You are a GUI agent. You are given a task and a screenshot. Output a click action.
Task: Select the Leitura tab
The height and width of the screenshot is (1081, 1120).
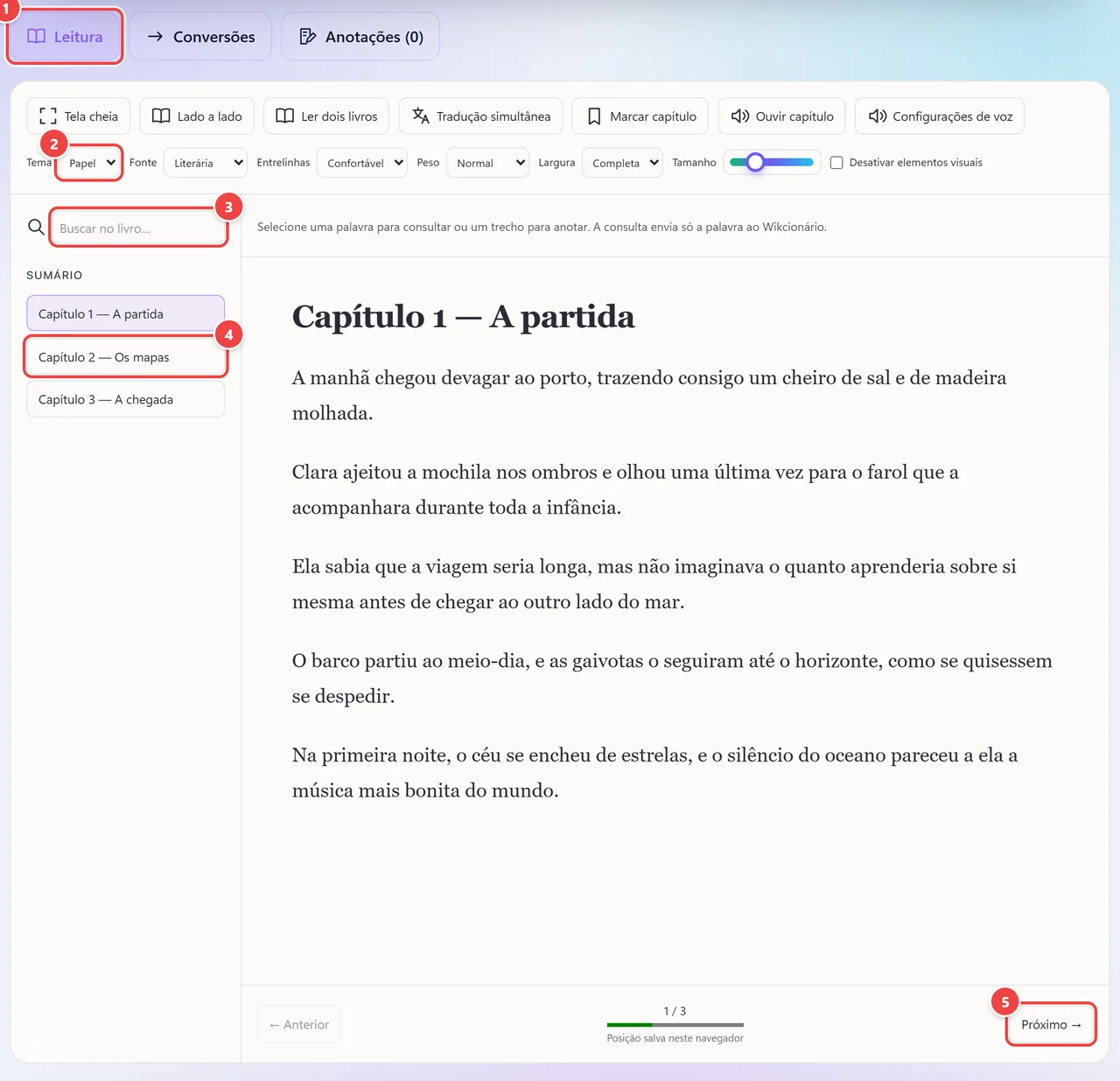pyautogui.click(x=65, y=37)
